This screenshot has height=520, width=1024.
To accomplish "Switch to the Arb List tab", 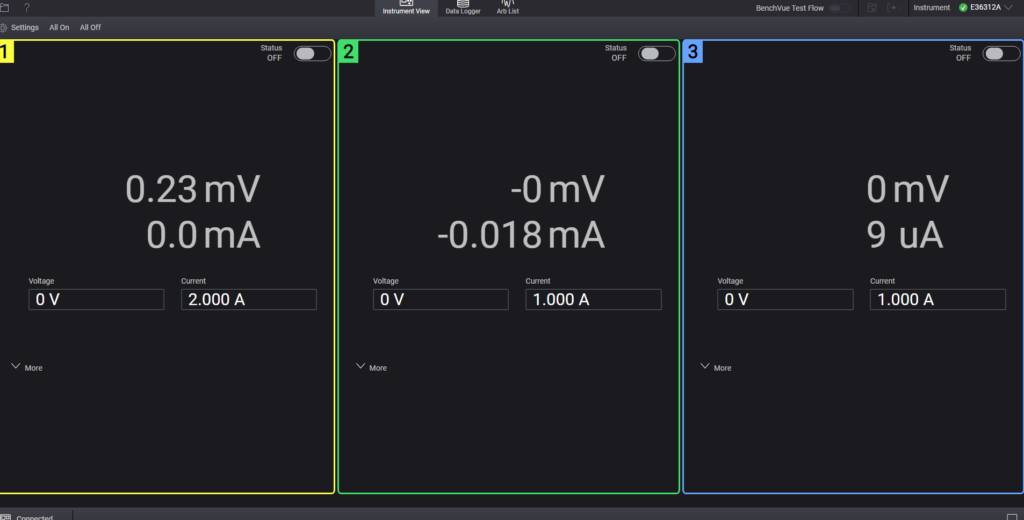I will pos(507,8).
